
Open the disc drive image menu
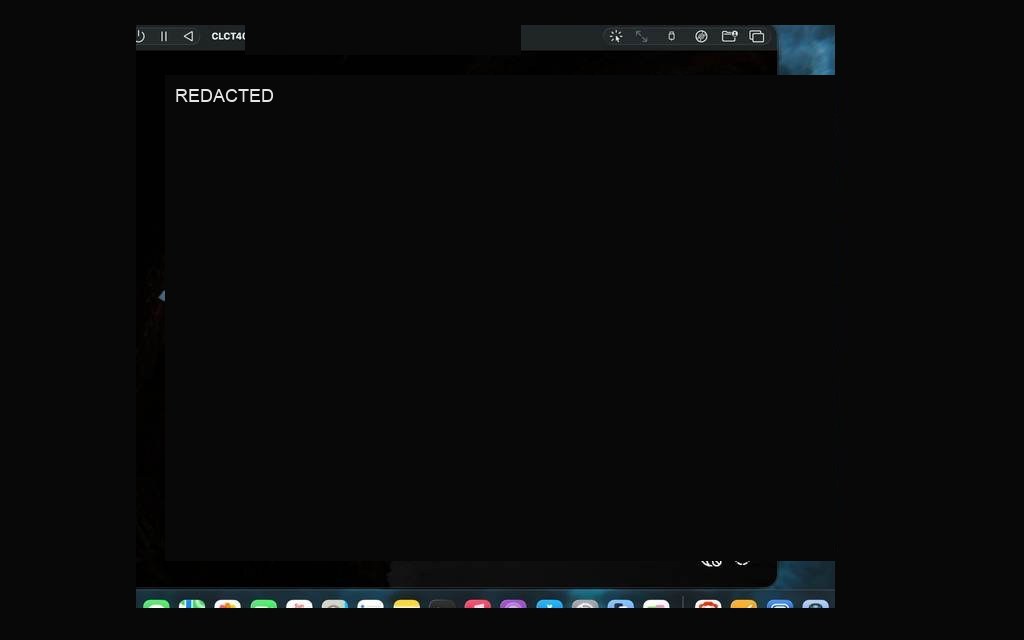tap(701, 37)
